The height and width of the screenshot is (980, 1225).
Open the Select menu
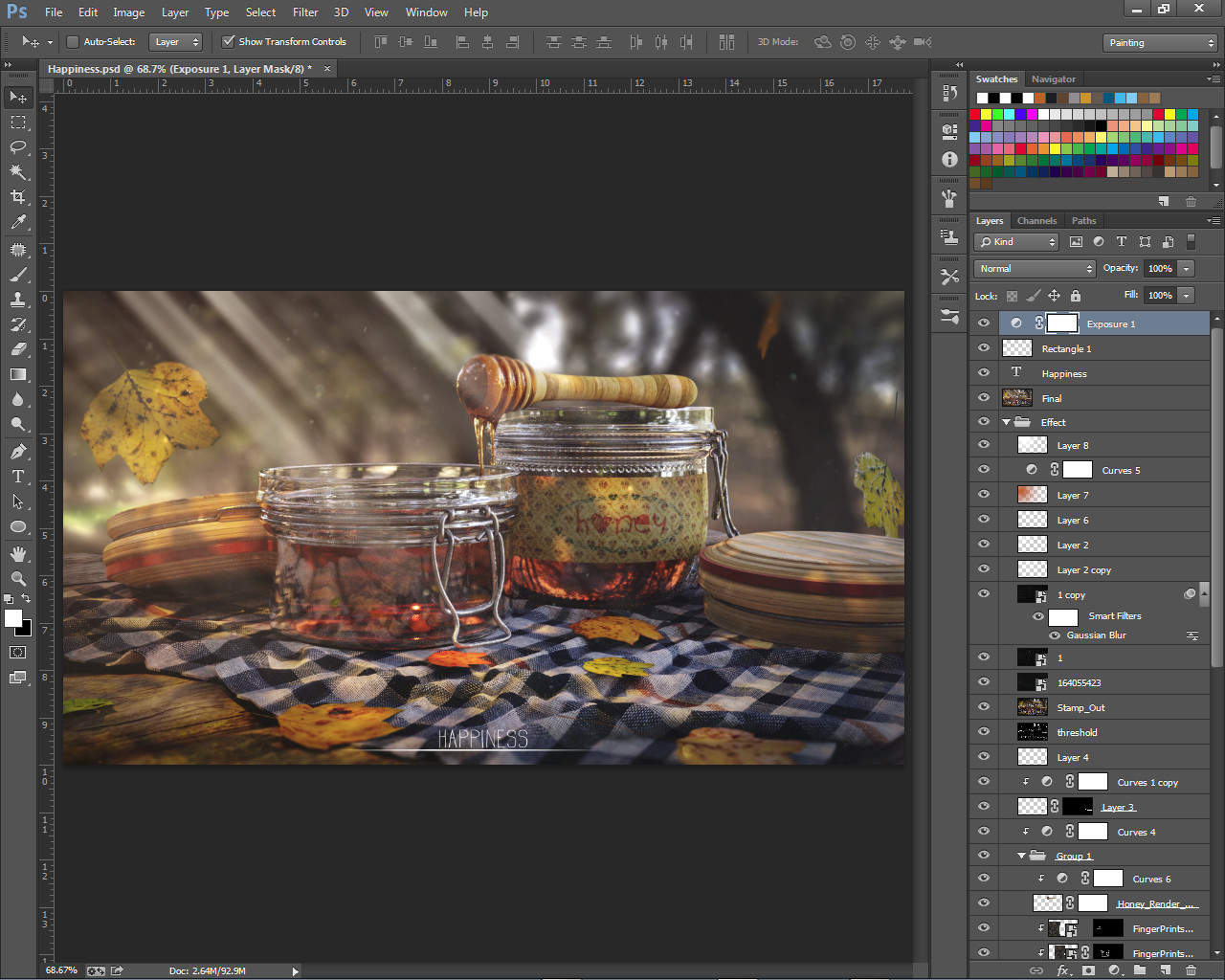point(260,12)
